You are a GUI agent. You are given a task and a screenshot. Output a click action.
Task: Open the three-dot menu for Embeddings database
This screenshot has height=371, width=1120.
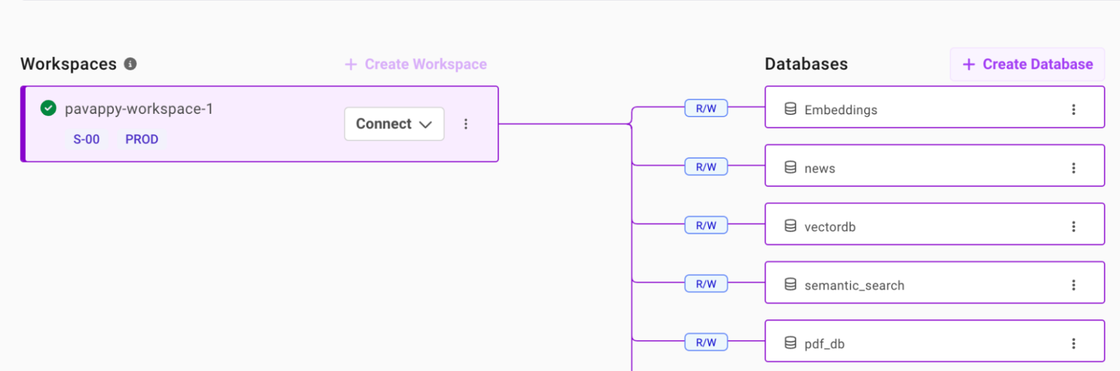click(x=1073, y=109)
